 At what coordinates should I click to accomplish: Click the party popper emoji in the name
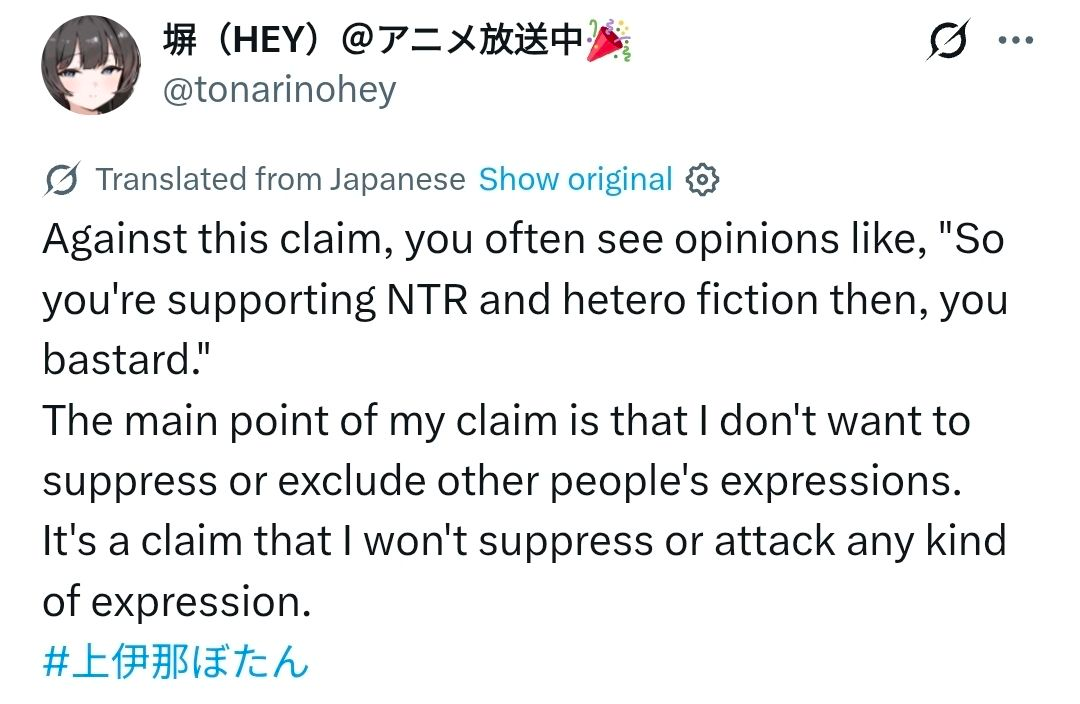609,41
